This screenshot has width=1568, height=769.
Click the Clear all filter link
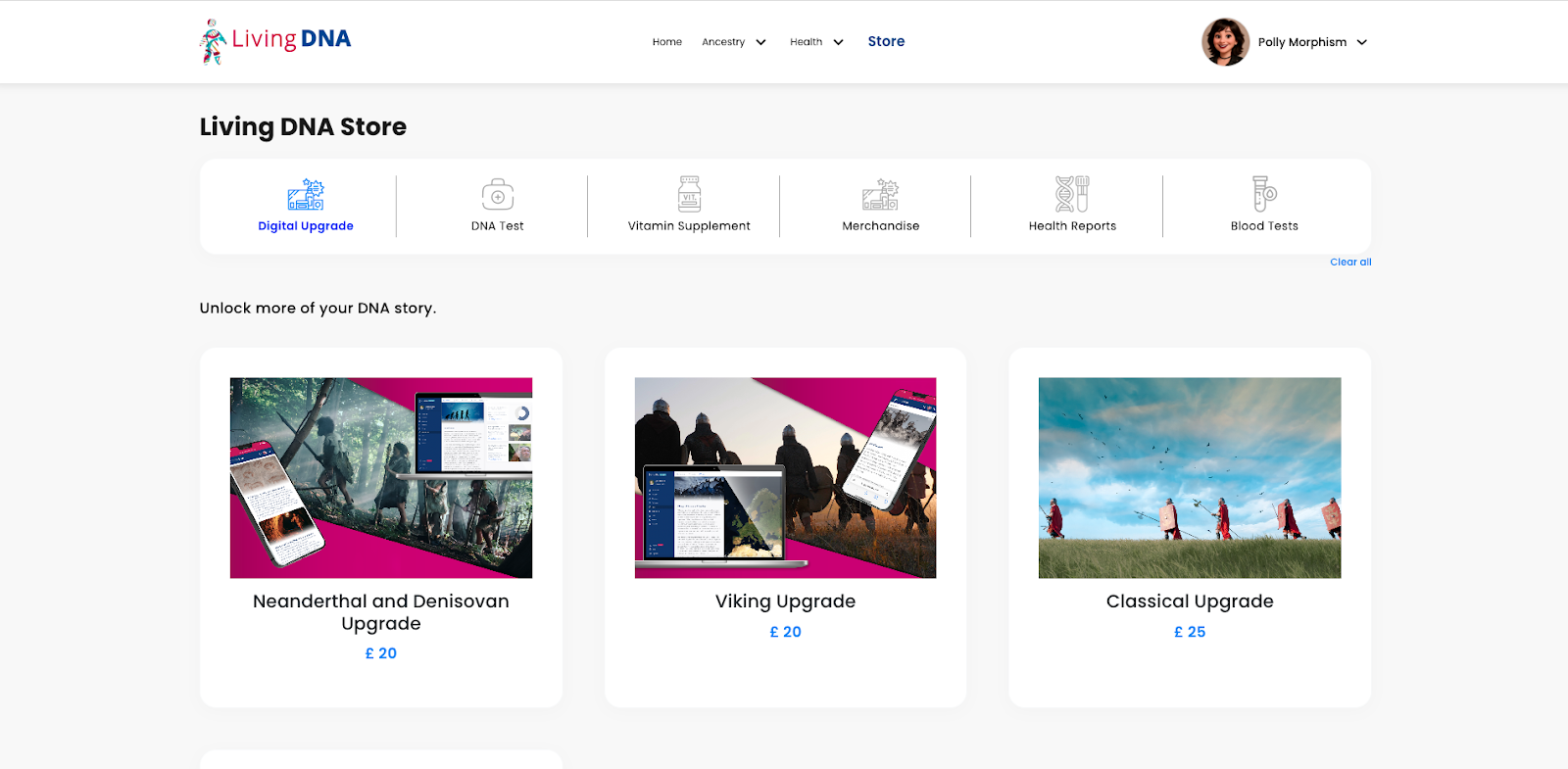1350,262
